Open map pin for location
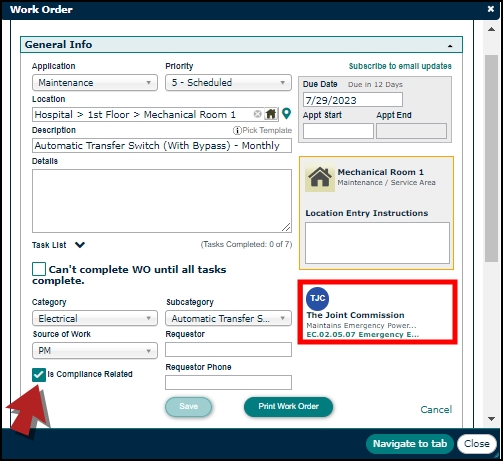The width and height of the screenshot is (503, 461). tap(286, 114)
